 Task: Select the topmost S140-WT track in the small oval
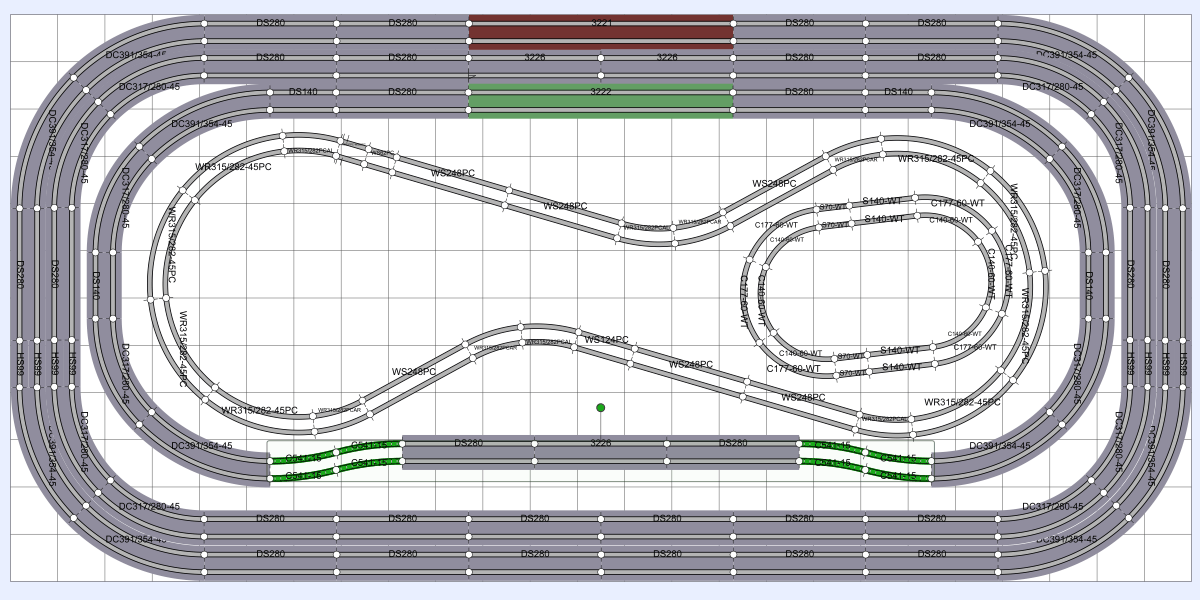(x=883, y=202)
